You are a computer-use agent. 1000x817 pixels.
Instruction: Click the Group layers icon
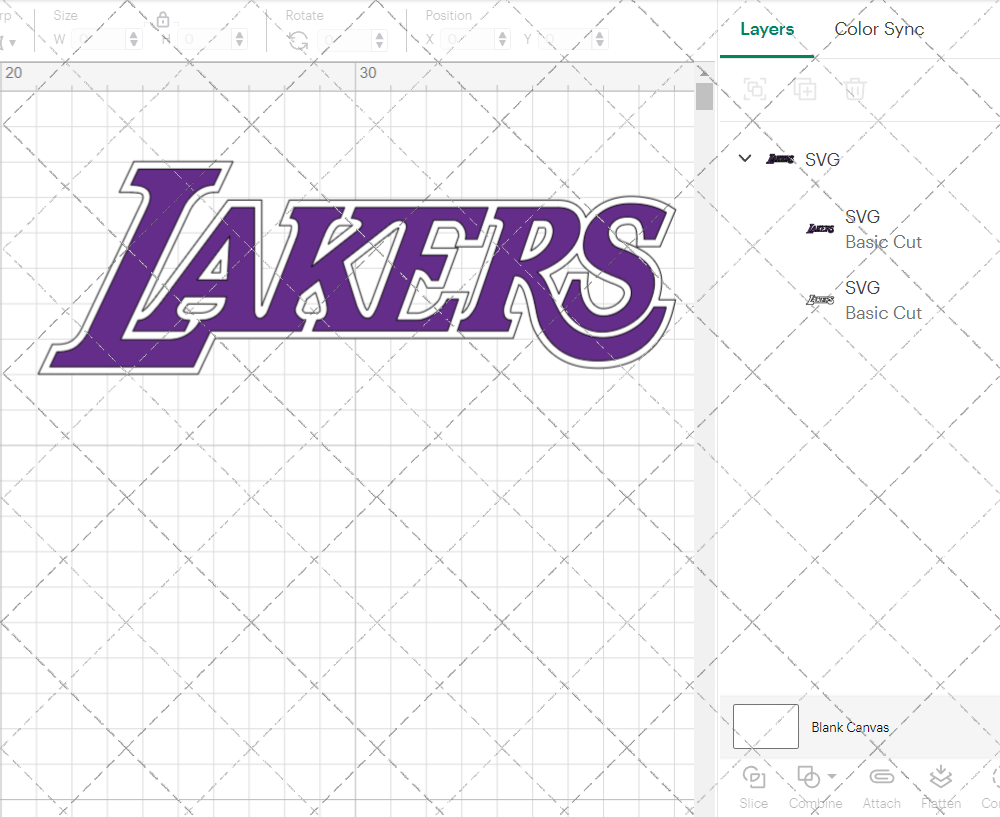(755, 89)
